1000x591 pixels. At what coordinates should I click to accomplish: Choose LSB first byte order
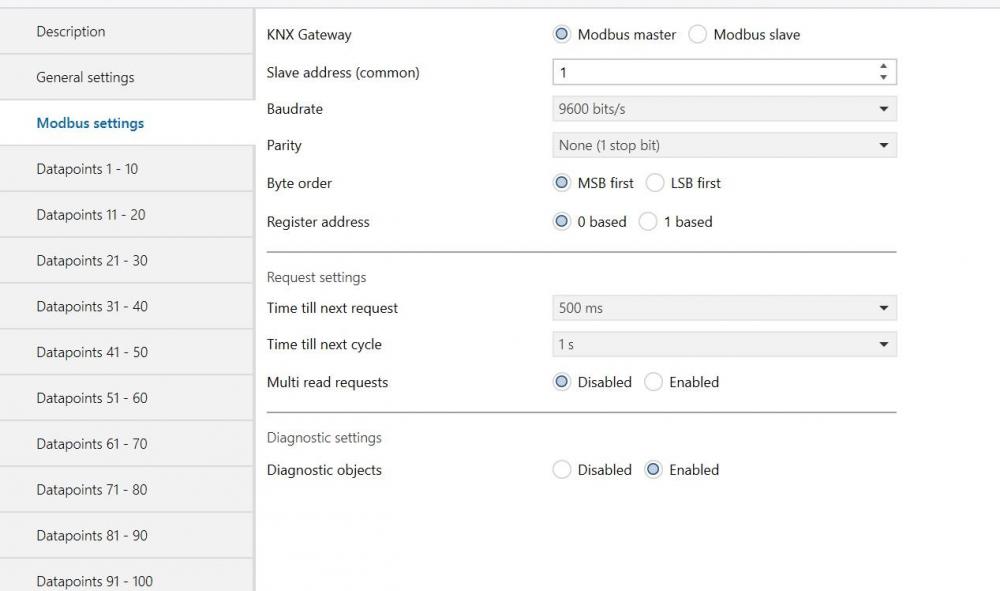coord(655,183)
